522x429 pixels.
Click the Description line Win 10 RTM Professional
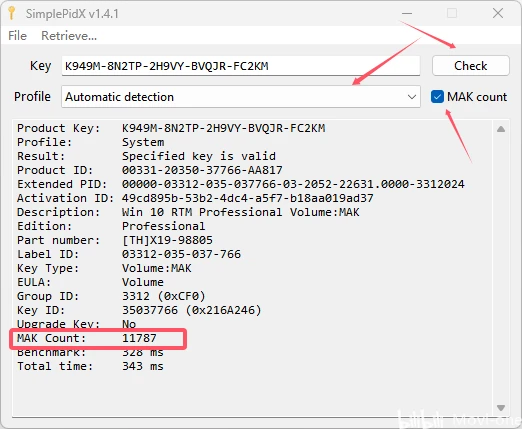click(x=188, y=212)
